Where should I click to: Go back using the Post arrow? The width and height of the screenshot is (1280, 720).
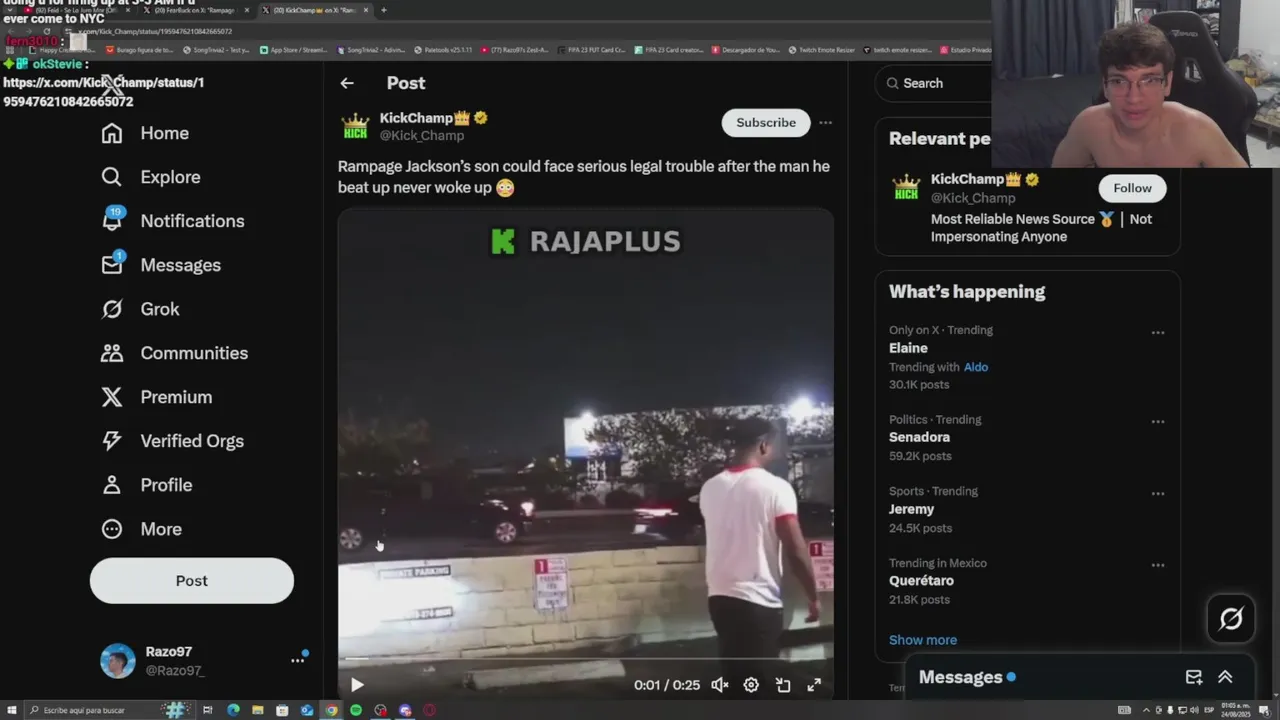coord(346,83)
